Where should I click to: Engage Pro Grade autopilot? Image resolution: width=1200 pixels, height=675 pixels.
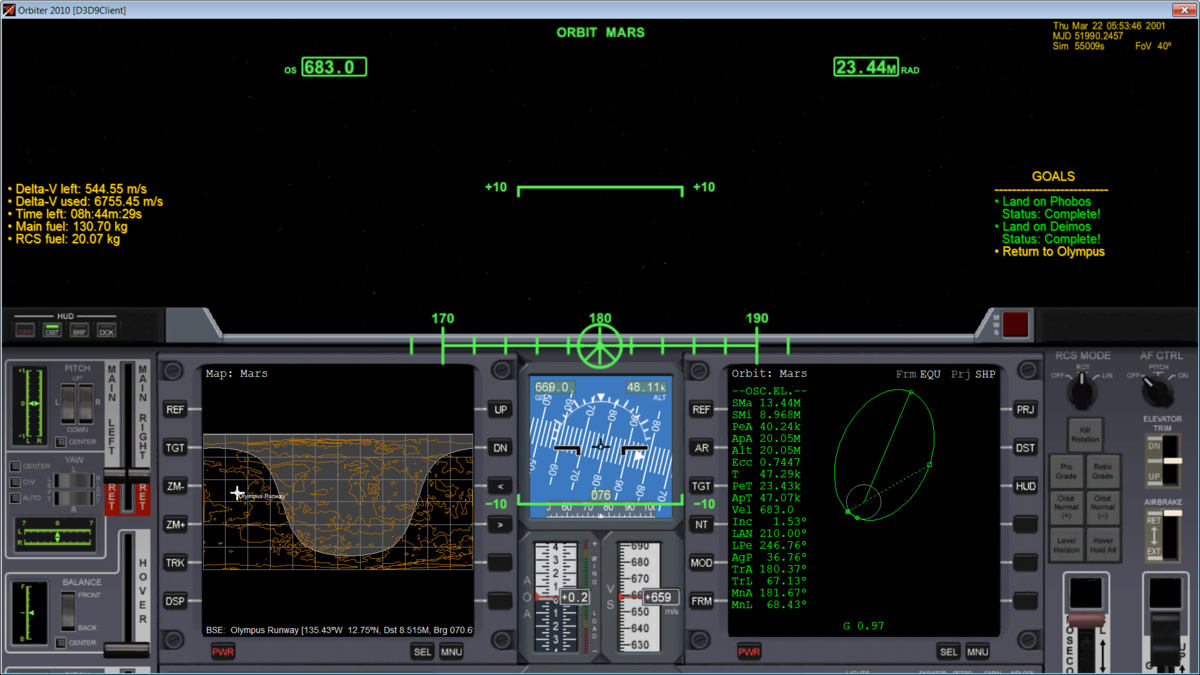pyautogui.click(x=1066, y=472)
